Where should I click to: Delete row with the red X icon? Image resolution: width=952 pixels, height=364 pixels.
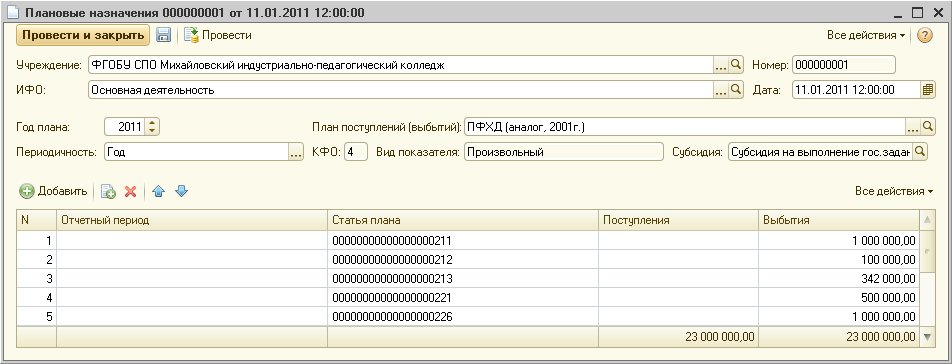(130, 192)
